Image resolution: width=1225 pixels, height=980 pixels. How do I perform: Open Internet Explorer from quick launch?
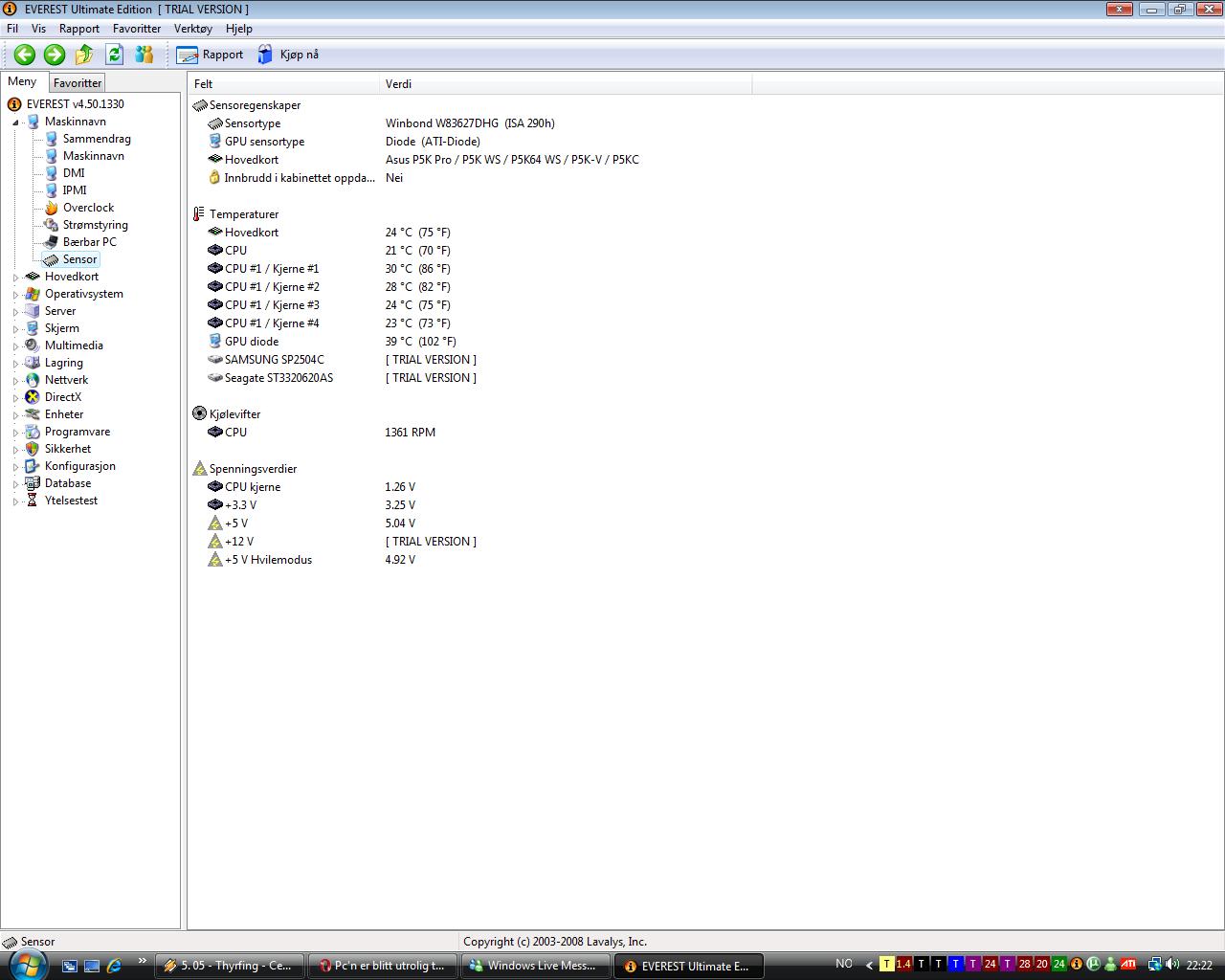pyautogui.click(x=114, y=966)
